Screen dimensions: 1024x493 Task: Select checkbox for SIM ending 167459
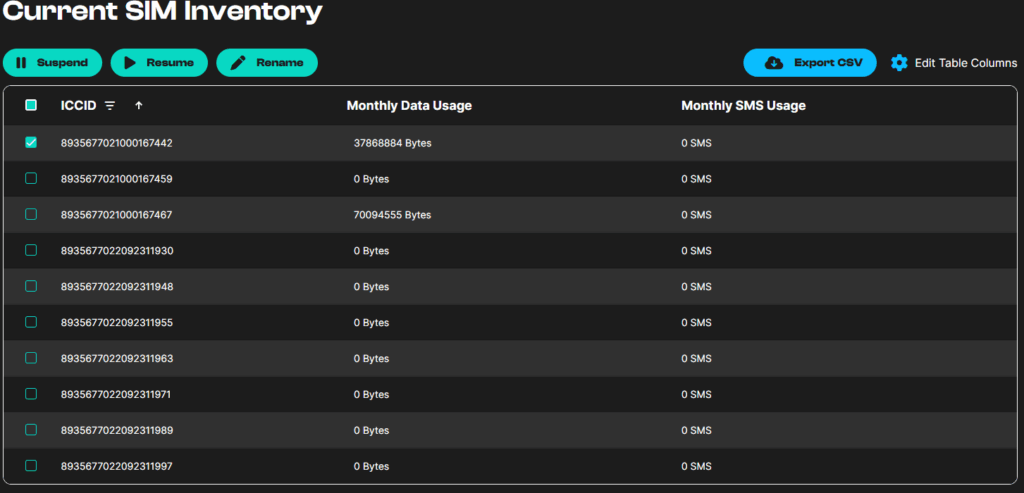pyautogui.click(x=31, y=178)
